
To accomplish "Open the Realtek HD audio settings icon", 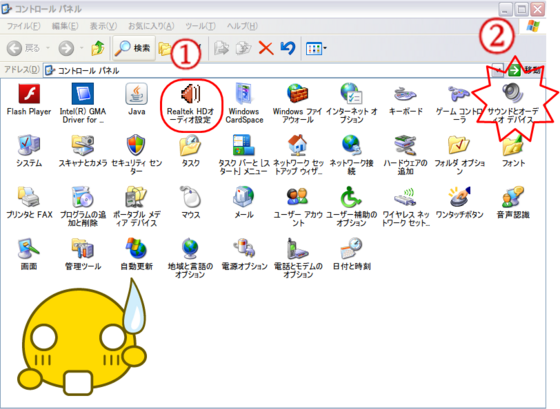I will click(x=190, y=93).
